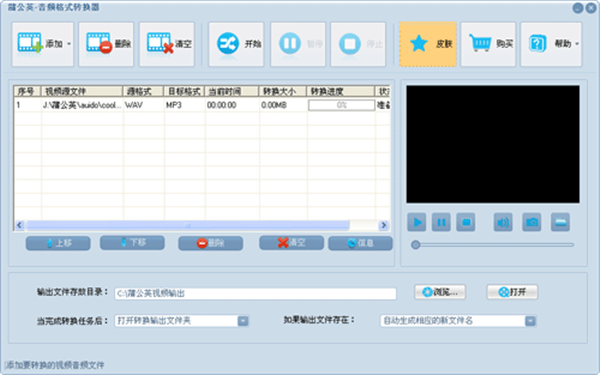This screenshot has height=375, width=600.
Task: Take a snapshot with the camera icon
Action: pyautogui.click(x=532, y=222)
